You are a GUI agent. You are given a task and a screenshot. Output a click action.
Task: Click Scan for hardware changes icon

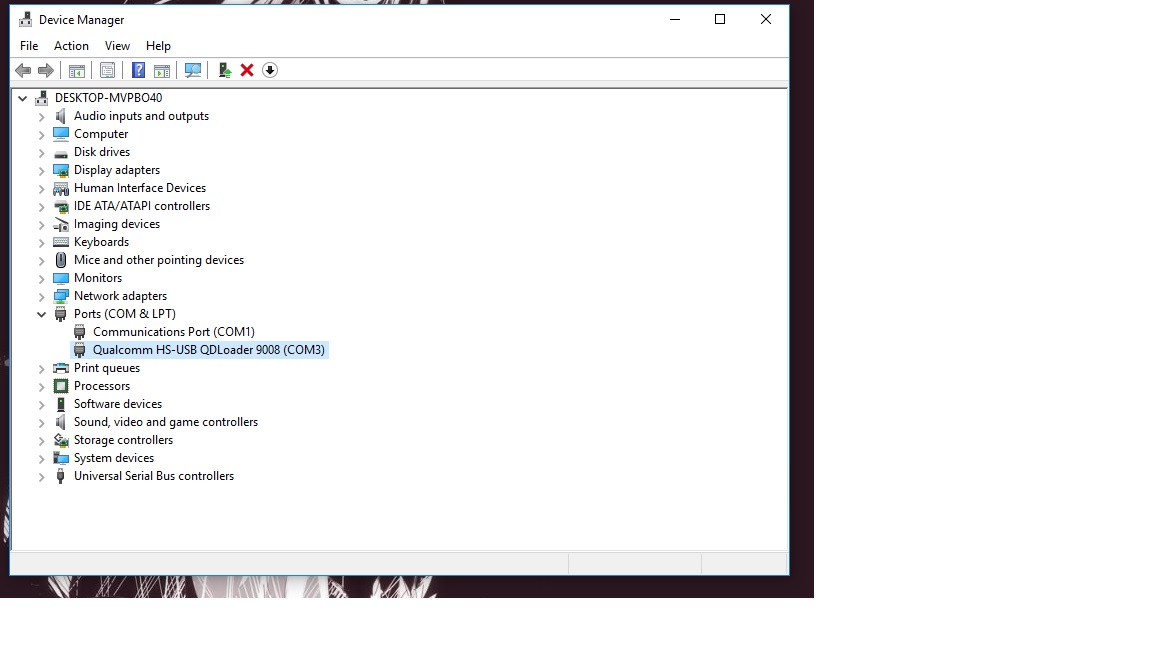pyautogui.click(x=192, y=71)
